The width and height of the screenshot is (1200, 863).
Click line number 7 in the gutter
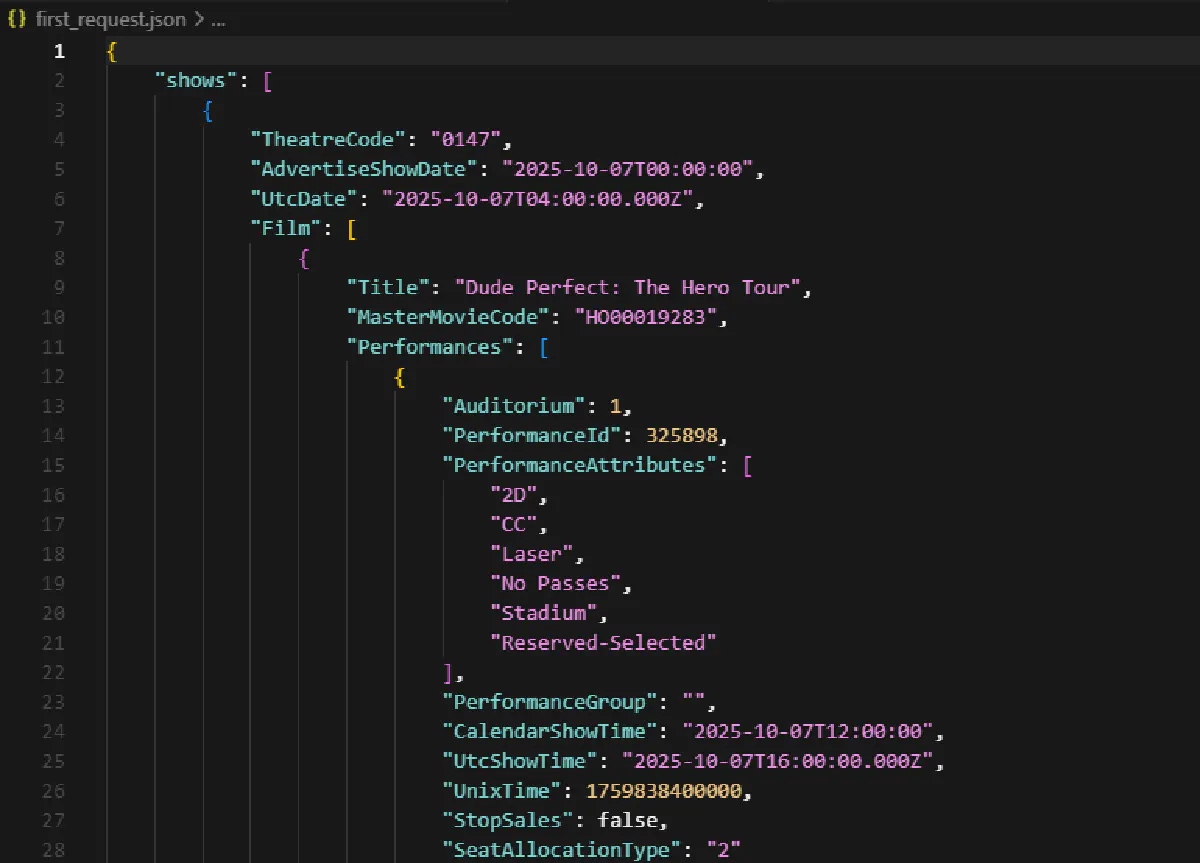click(x=59, y=229)
